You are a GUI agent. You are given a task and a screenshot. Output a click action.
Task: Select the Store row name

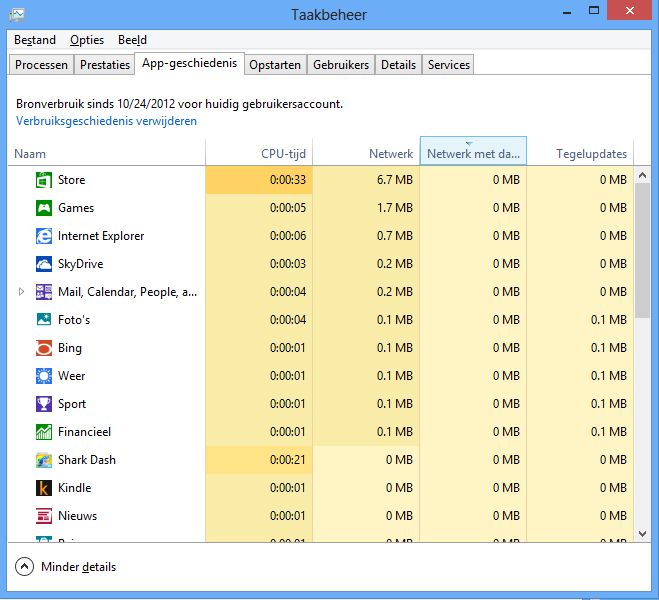(71, 180)
